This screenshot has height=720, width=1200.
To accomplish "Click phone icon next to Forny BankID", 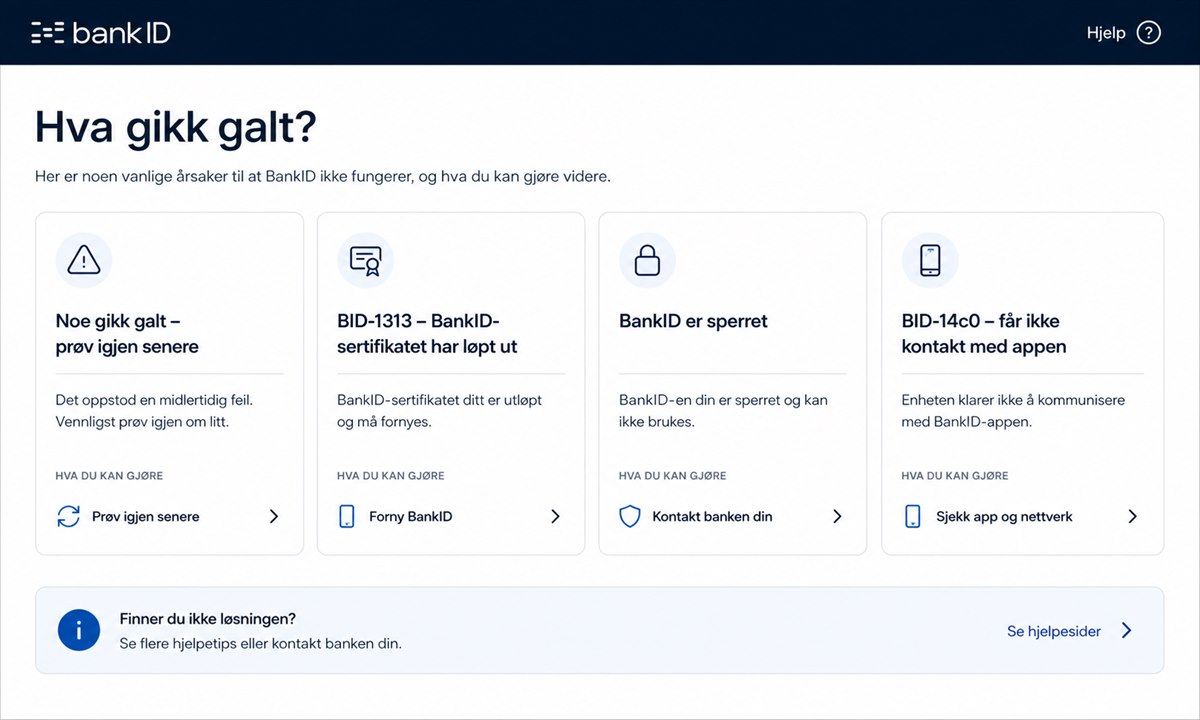I will pos(347,517).
